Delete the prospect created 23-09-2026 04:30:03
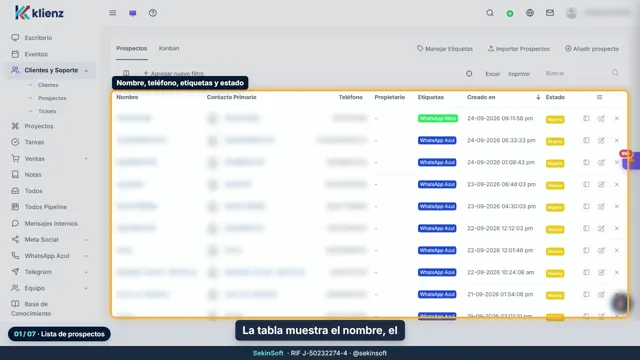Viewport: 640px width, 360px height. coord(617,207)
